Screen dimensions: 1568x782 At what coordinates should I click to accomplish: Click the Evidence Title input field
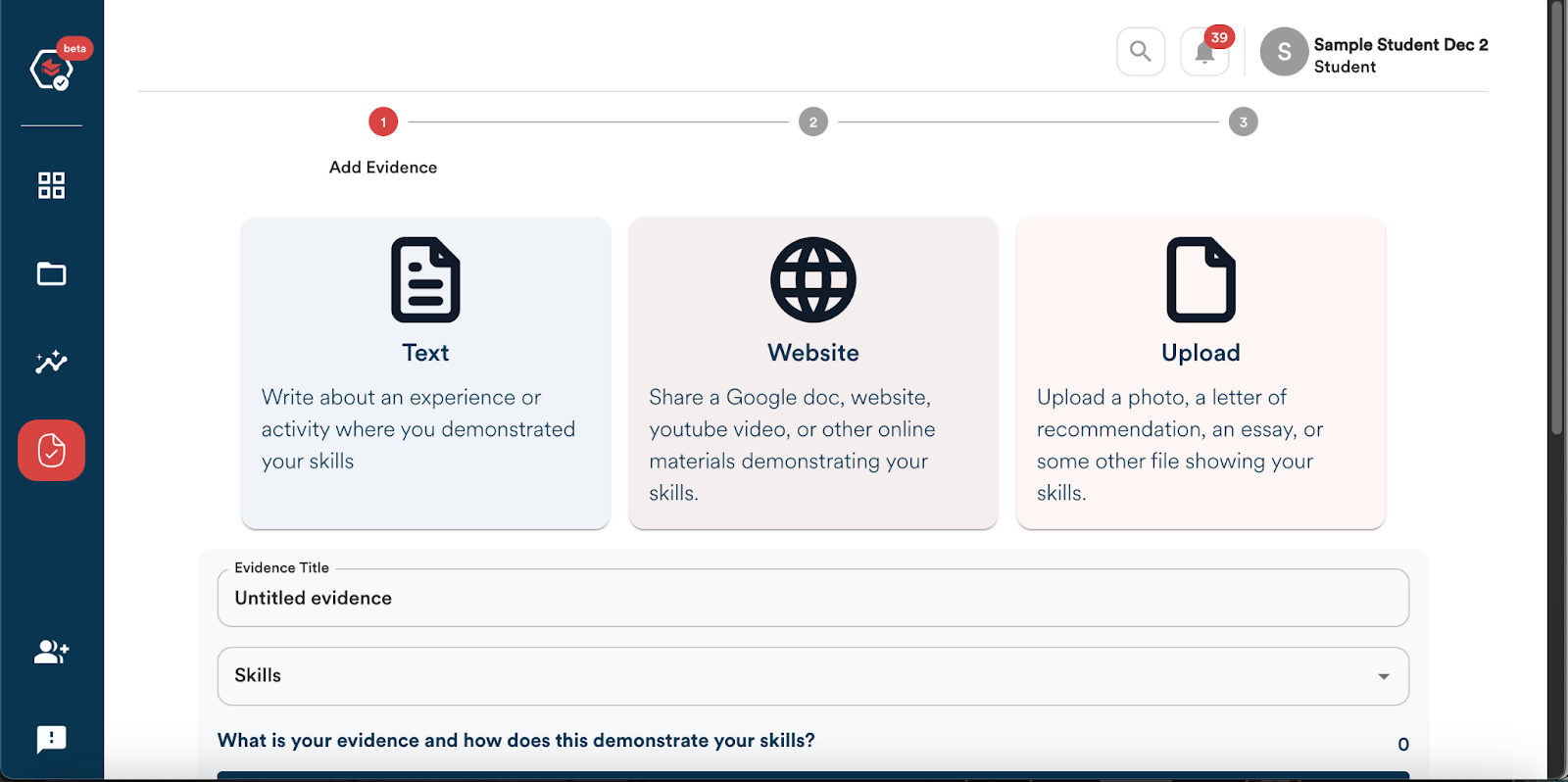813,598
